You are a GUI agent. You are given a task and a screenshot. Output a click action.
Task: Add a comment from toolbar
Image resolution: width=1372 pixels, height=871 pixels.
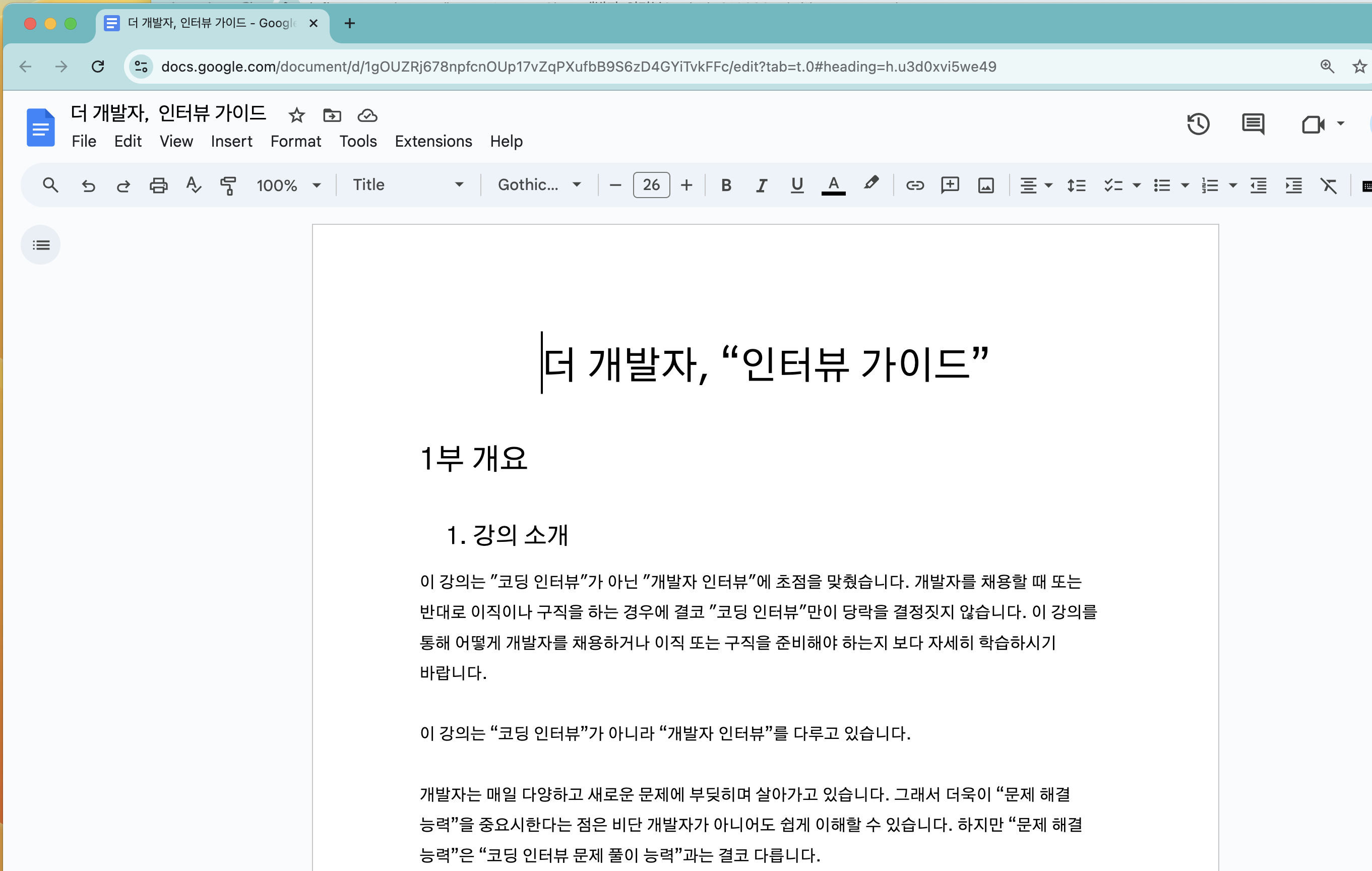point(950,185)
